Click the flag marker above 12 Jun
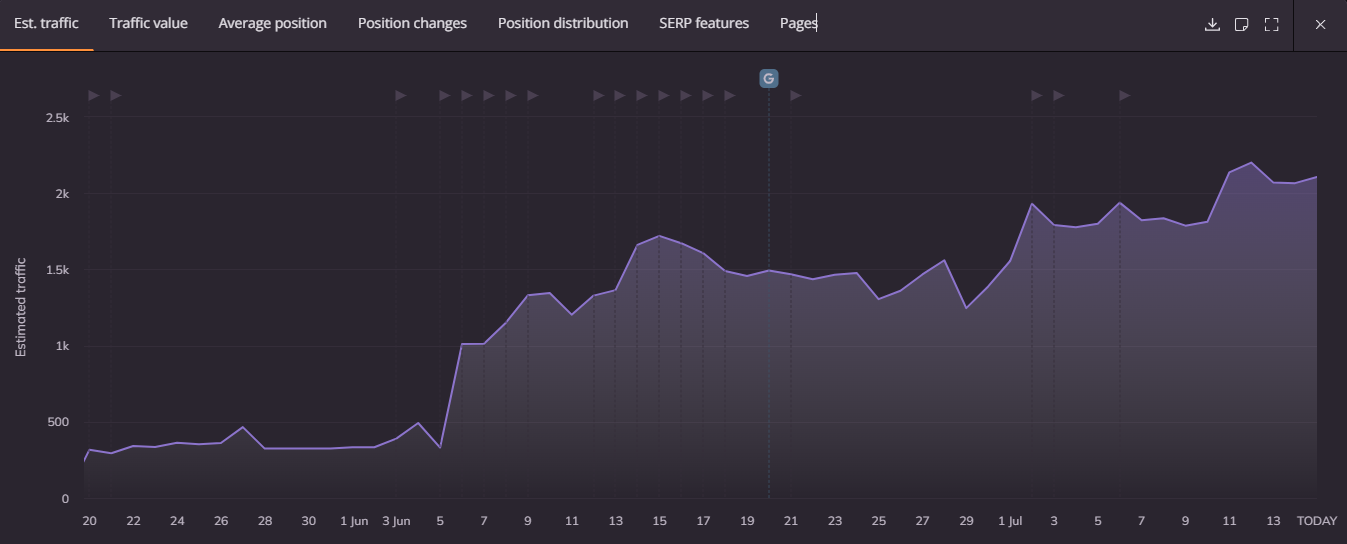 click(x=599, y=95)
